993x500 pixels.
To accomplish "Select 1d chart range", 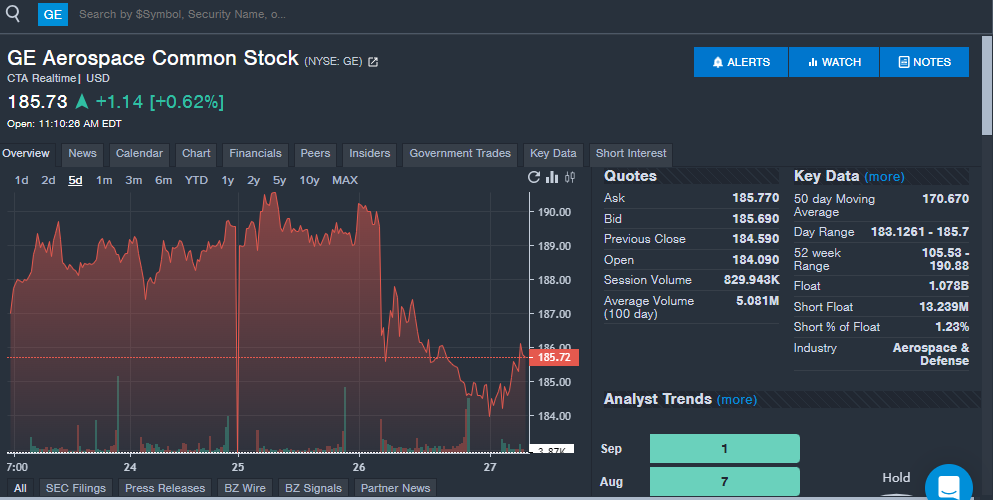I will coord(22,180).
